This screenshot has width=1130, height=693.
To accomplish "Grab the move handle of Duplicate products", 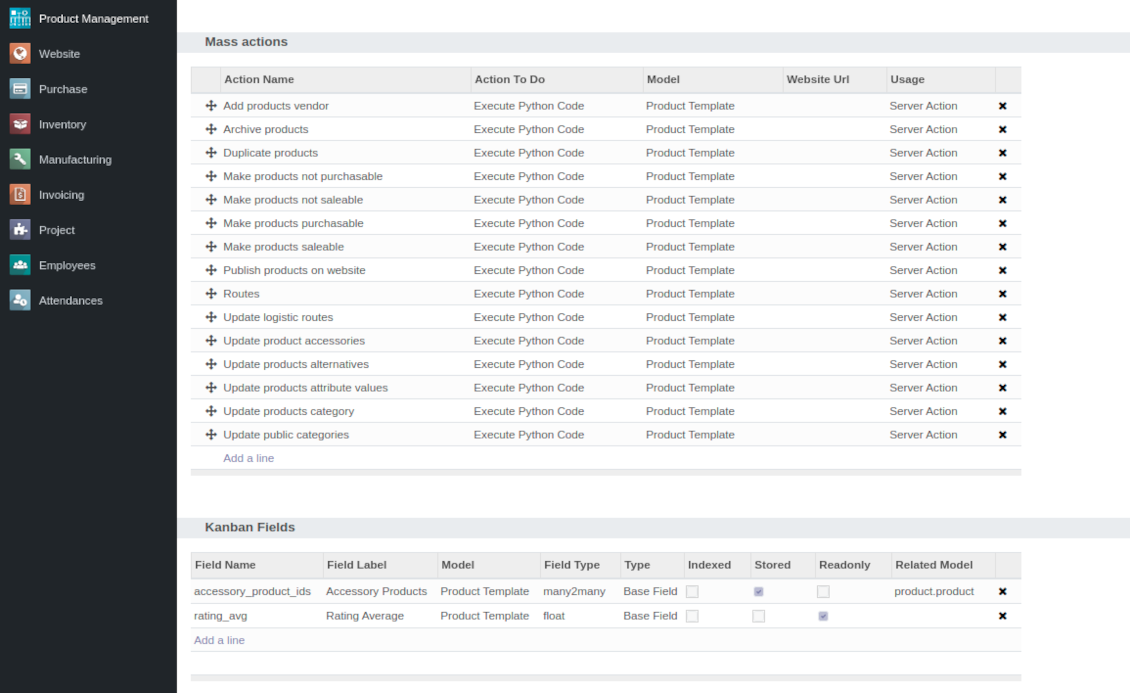I will coord(211,153).
